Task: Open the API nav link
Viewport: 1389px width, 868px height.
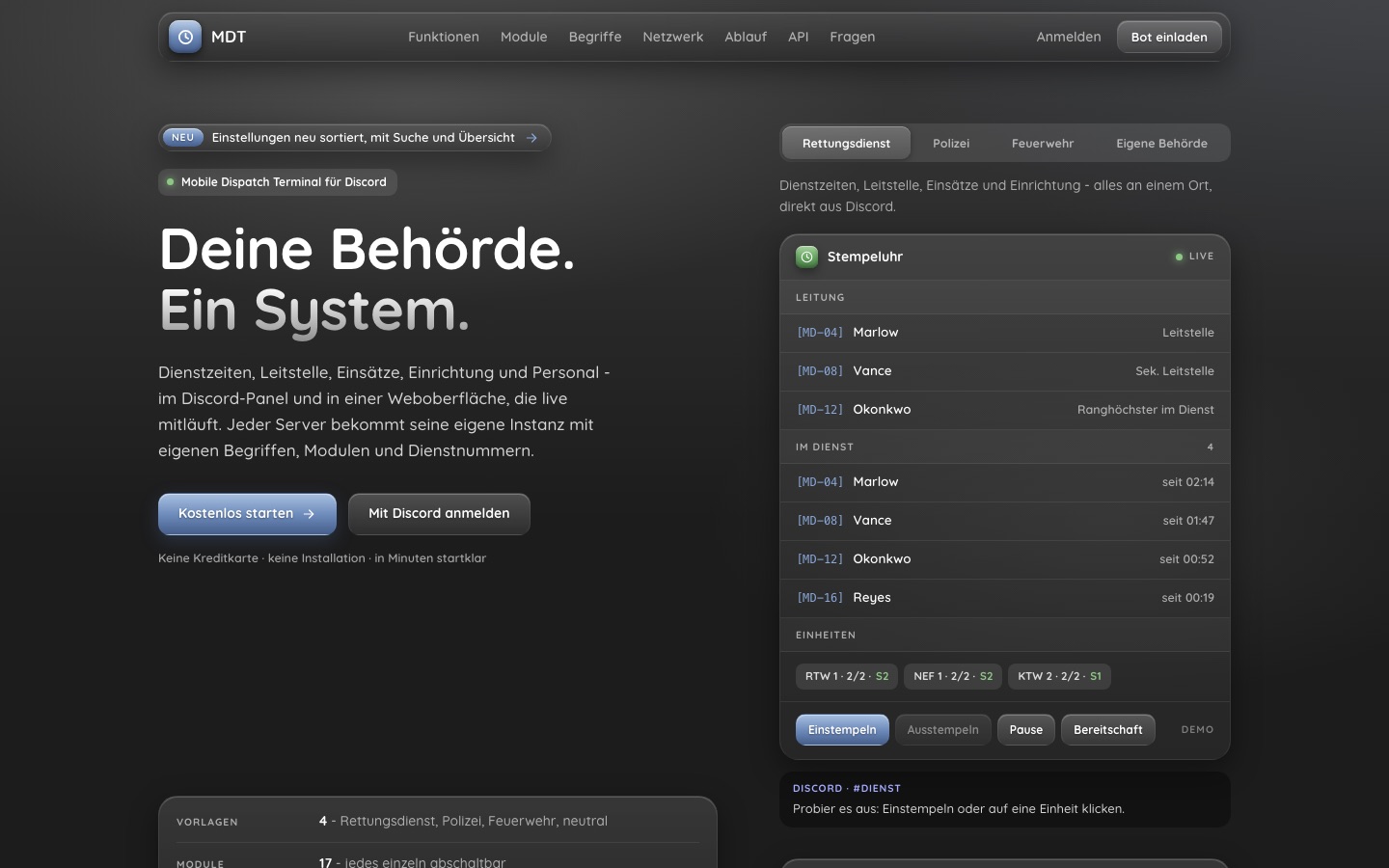Action: click(x=799, y=37)
